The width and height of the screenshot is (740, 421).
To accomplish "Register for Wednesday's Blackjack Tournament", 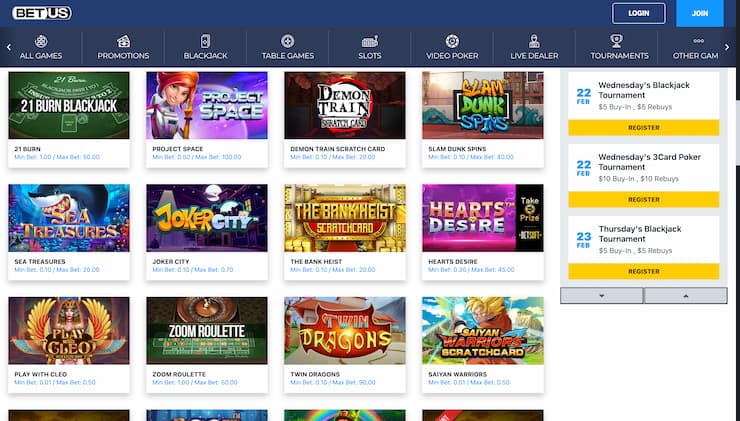I will 644,127.
